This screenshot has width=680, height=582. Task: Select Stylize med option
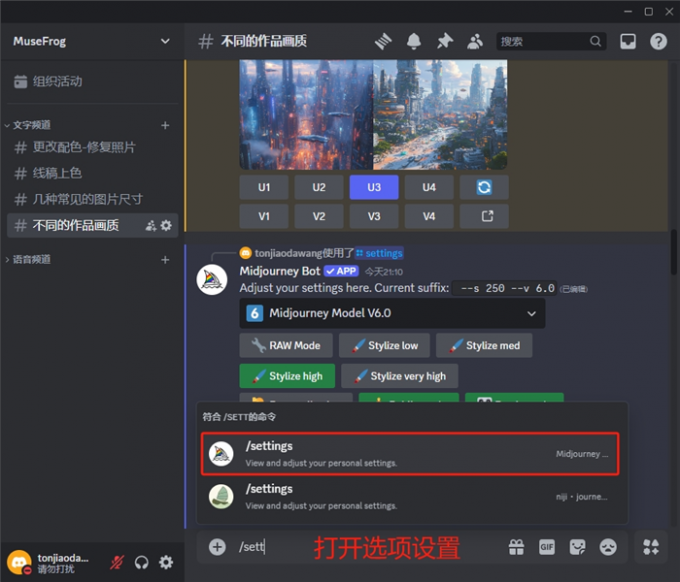click(x=484, y=346)
